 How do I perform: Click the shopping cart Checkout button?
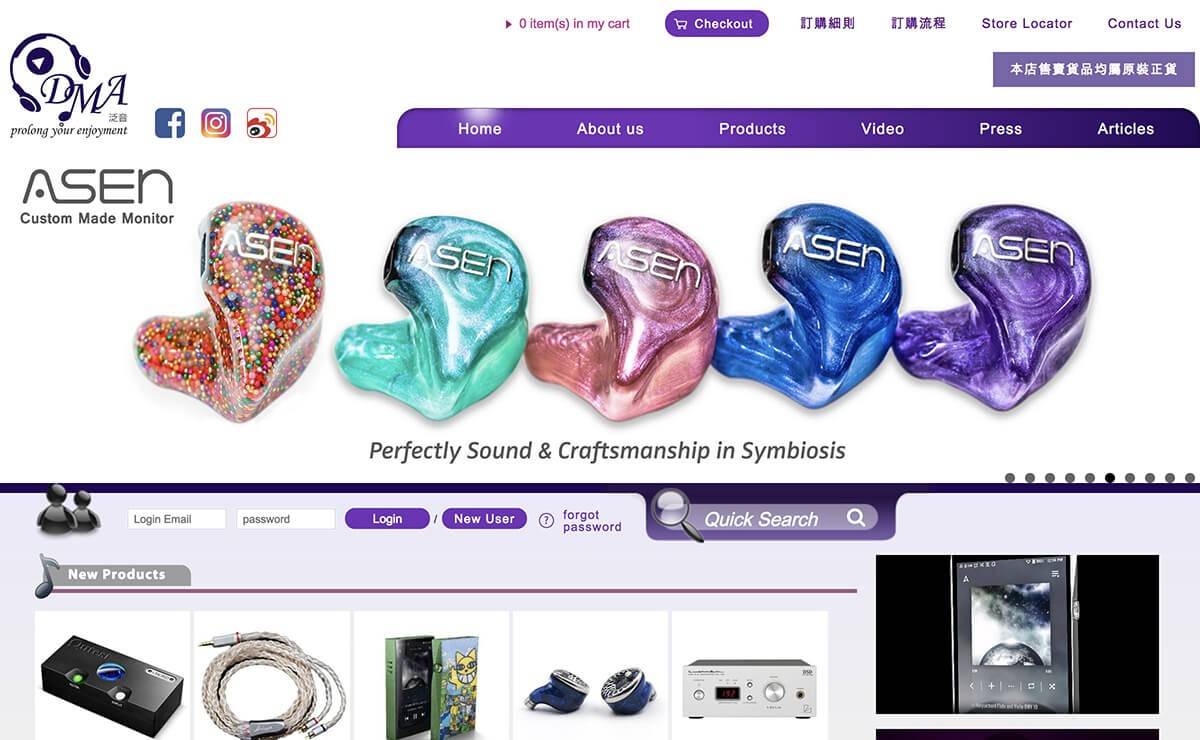point(716,23)
